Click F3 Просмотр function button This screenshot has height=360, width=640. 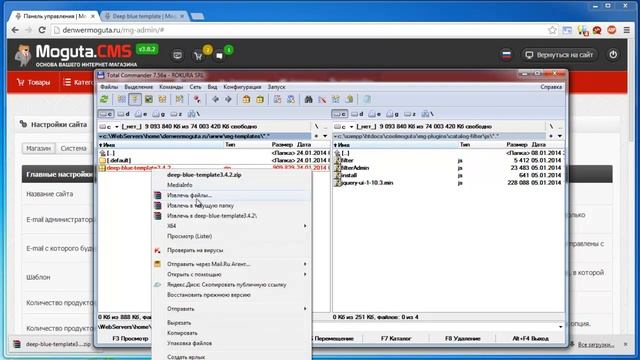tap(130, 338)
